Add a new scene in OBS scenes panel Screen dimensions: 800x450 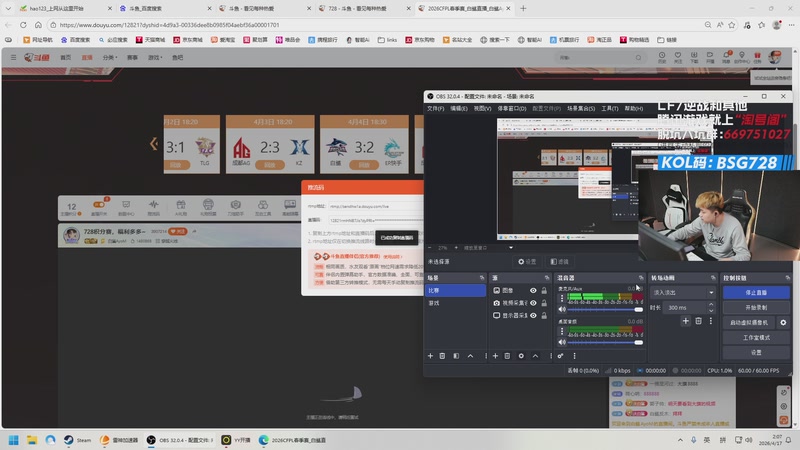point(430,356)
